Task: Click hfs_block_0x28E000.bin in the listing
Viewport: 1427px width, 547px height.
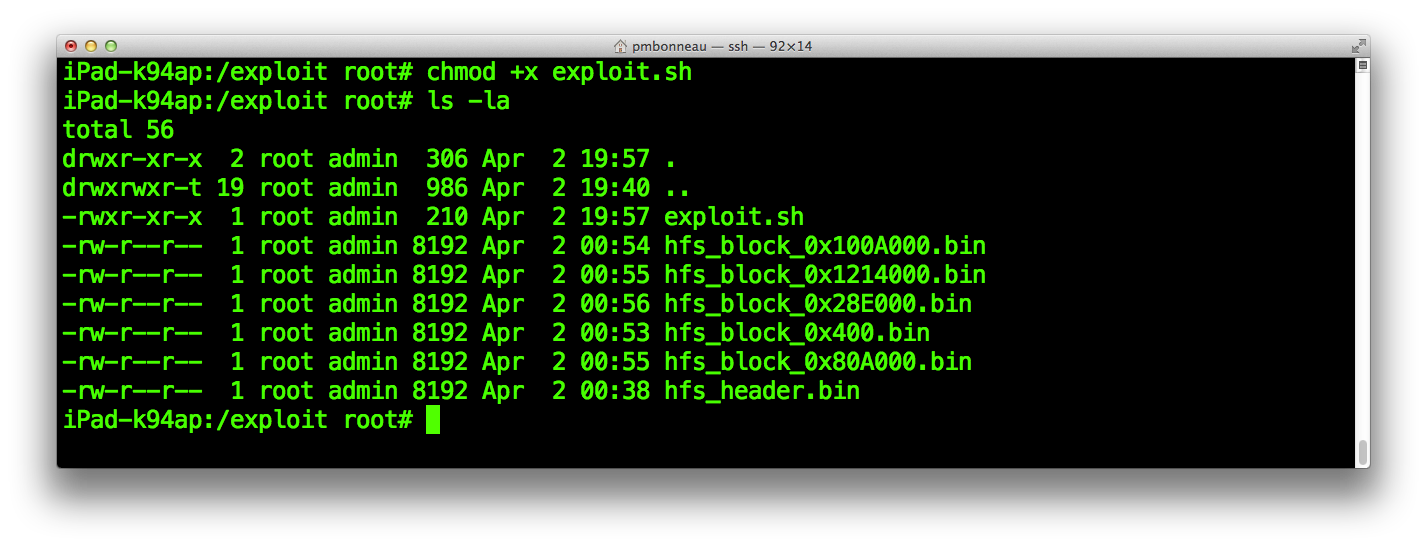Action: 818,304
